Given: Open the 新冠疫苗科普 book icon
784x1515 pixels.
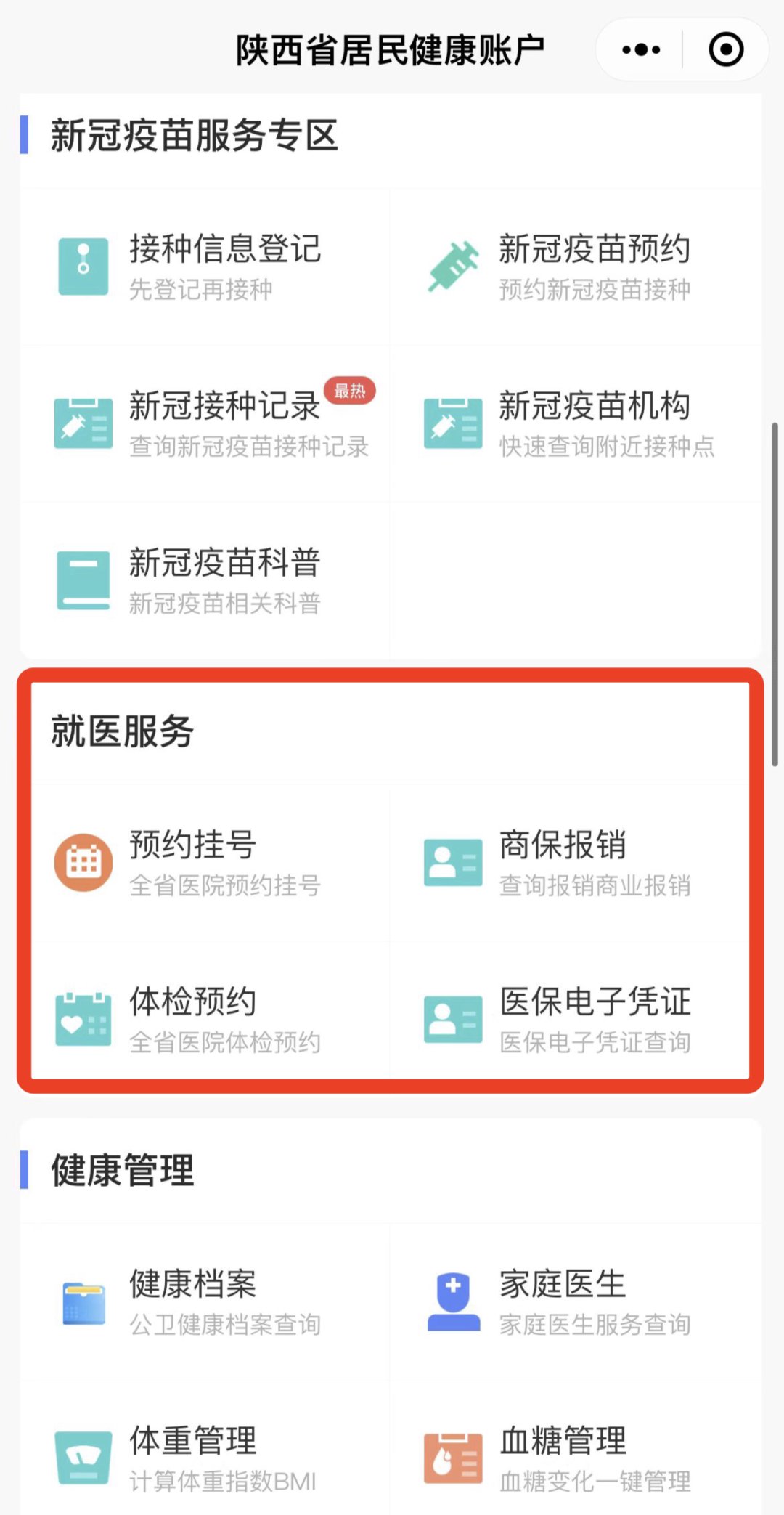Looking at the screenshot, I should click(83, 580).
